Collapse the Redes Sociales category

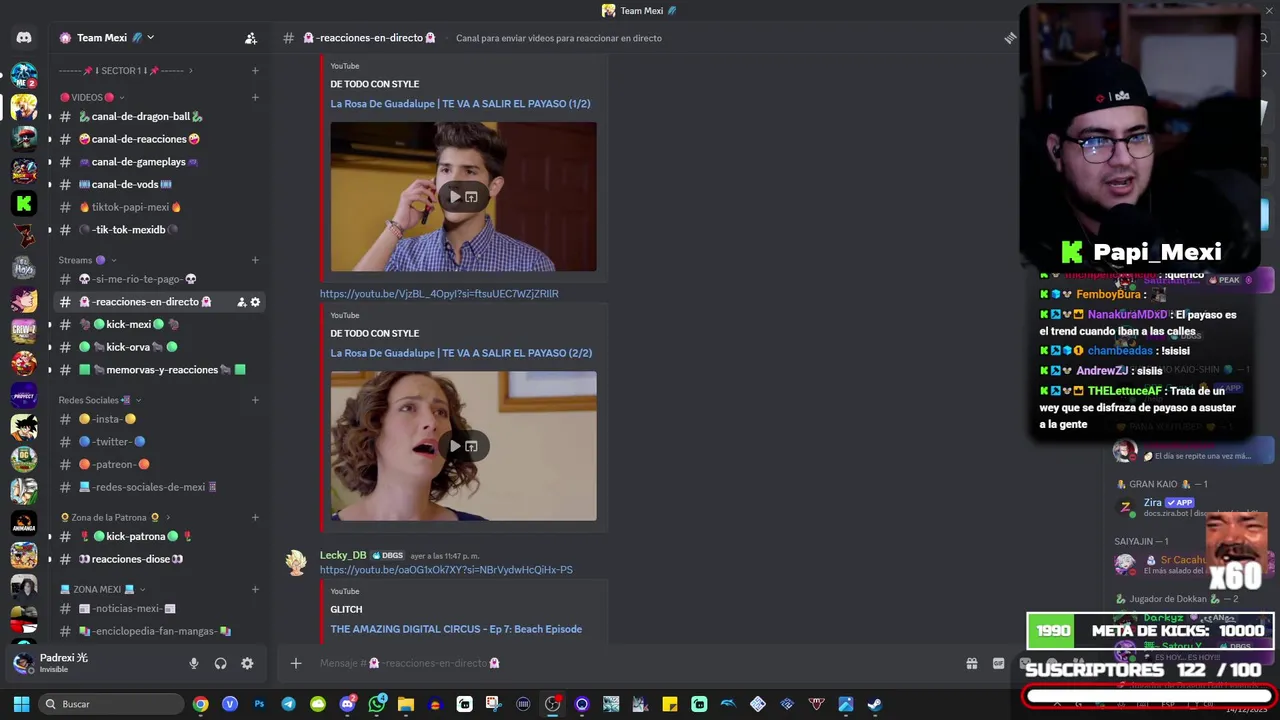coord(100,400)
